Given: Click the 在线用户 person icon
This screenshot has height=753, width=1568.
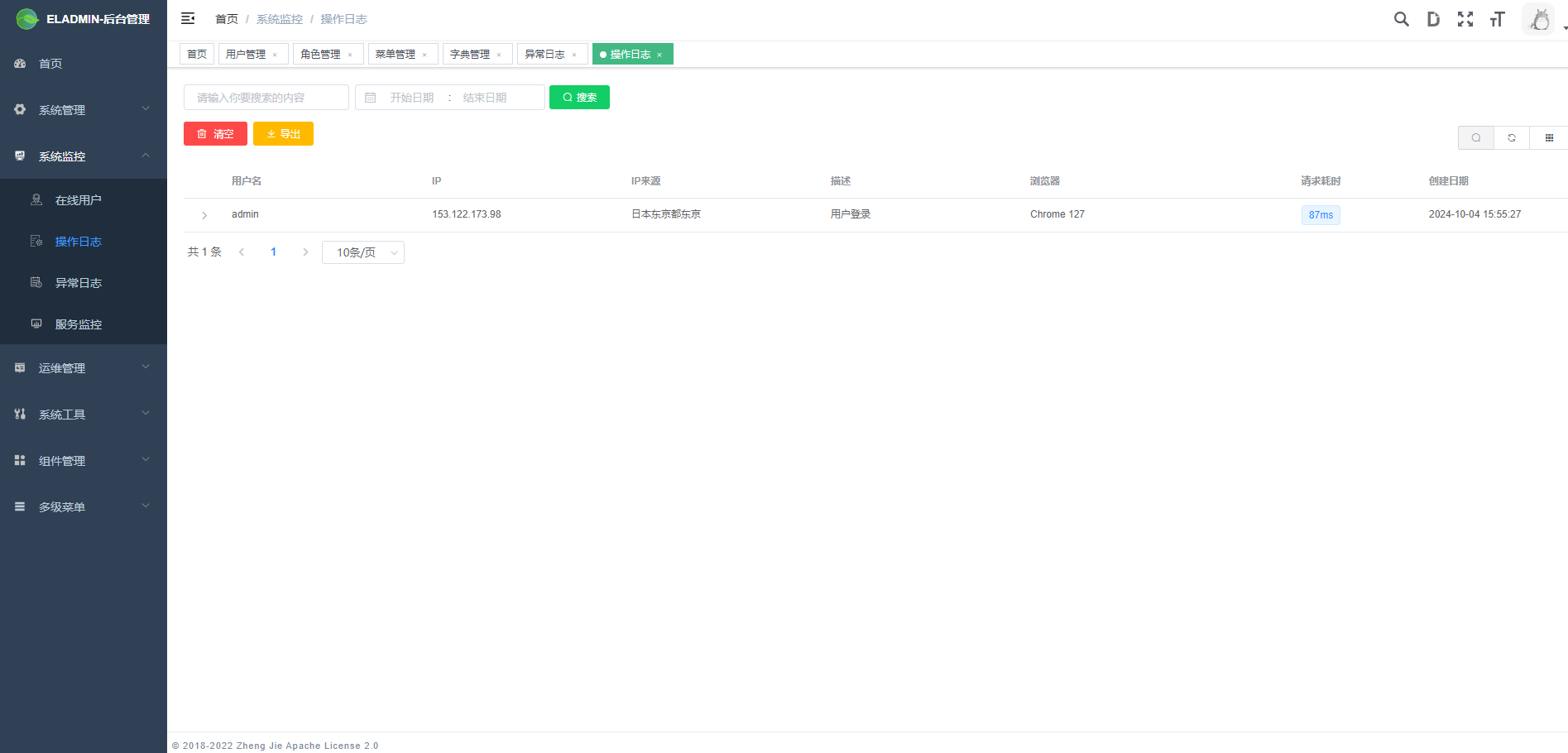Looking at the screenshot, I should point(36,199).
